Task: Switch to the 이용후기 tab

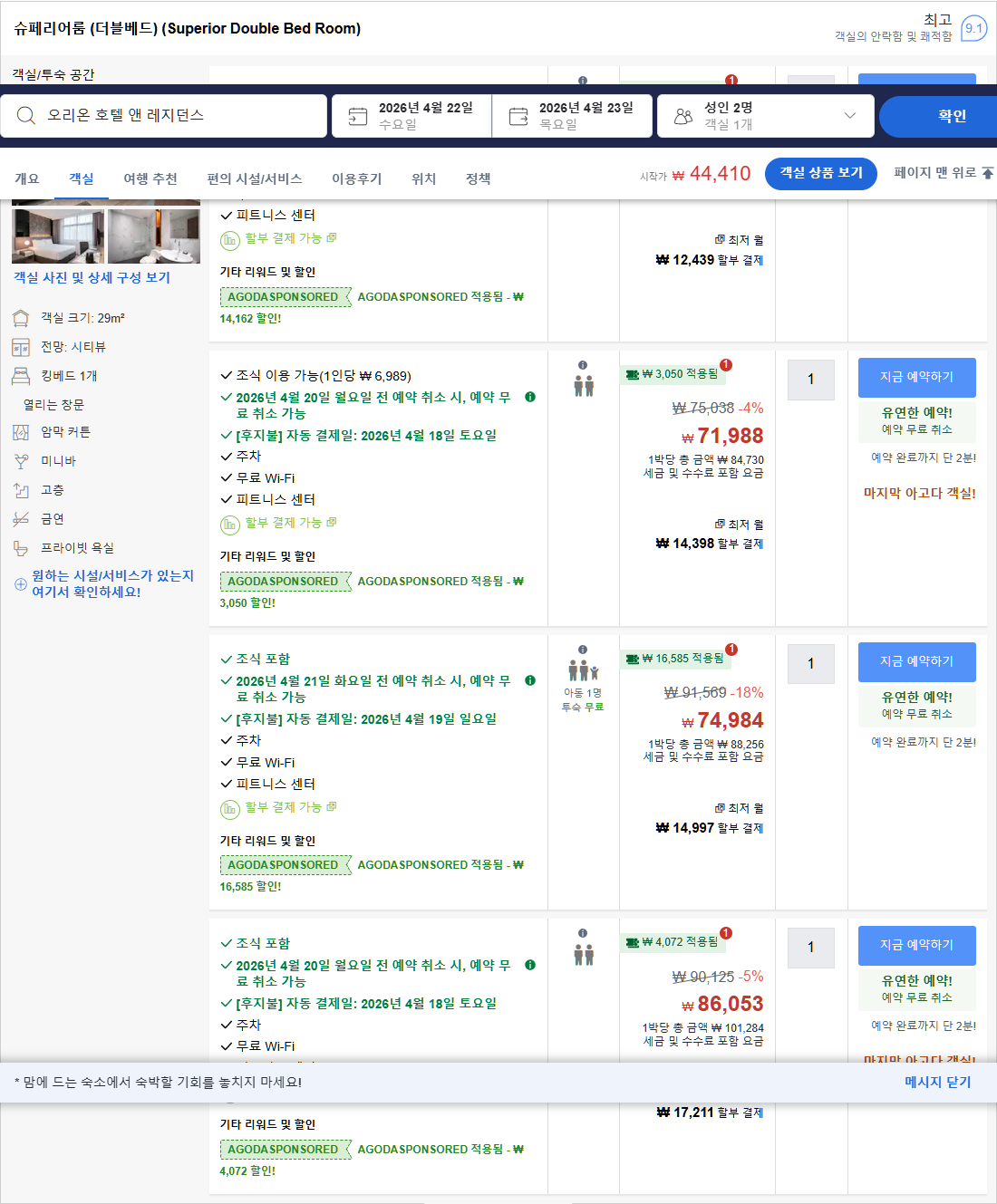Action: click(356, 178)
